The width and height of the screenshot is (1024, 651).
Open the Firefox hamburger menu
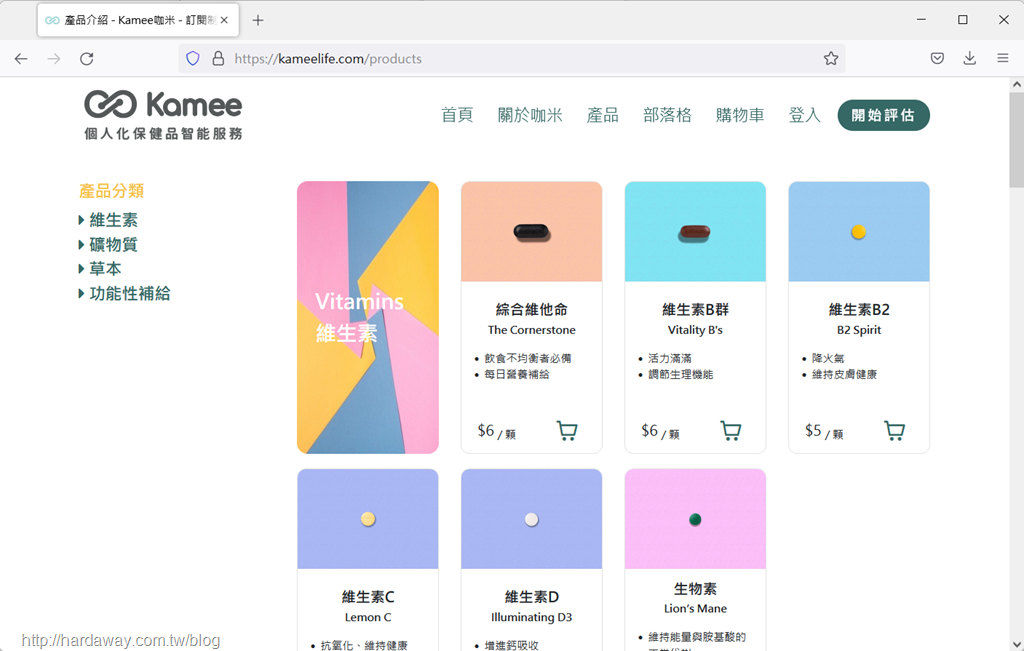pos(1003,59)
